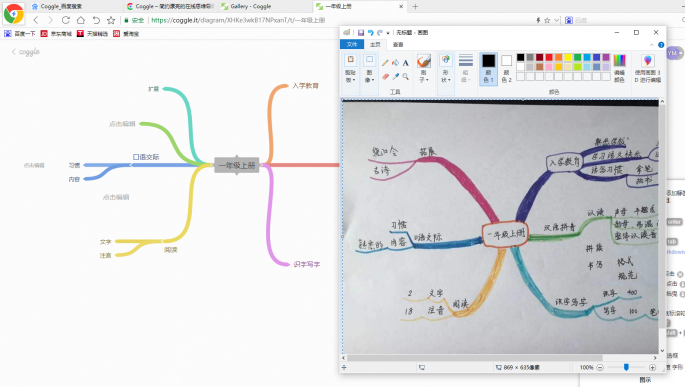Click the Paint zoom slider handle
The height and width of the screenshot is (387, 685).
(626, 367)
